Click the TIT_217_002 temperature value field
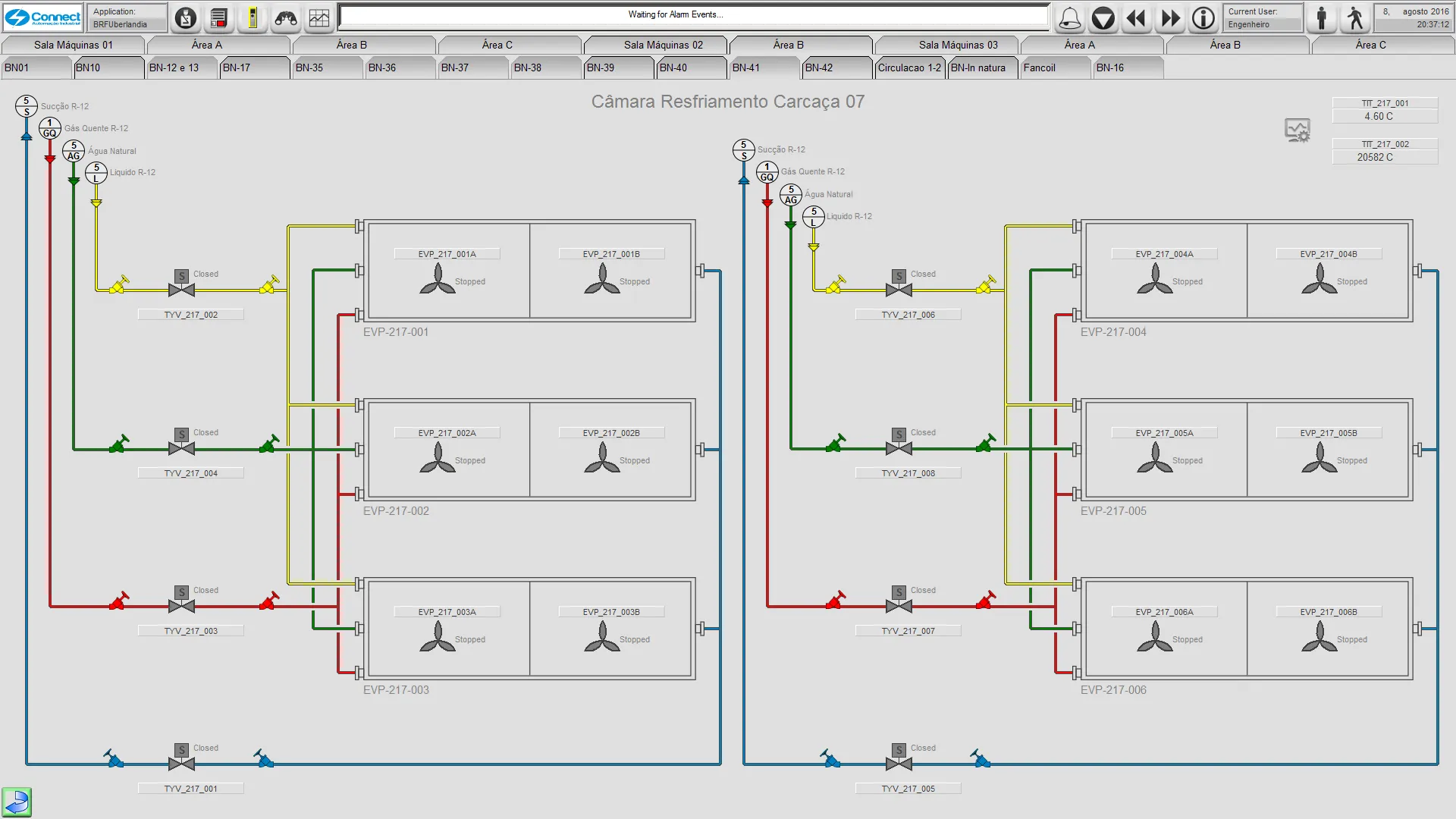The image size is (1456, 819). pyautogui.click(x=1384, y=157)
